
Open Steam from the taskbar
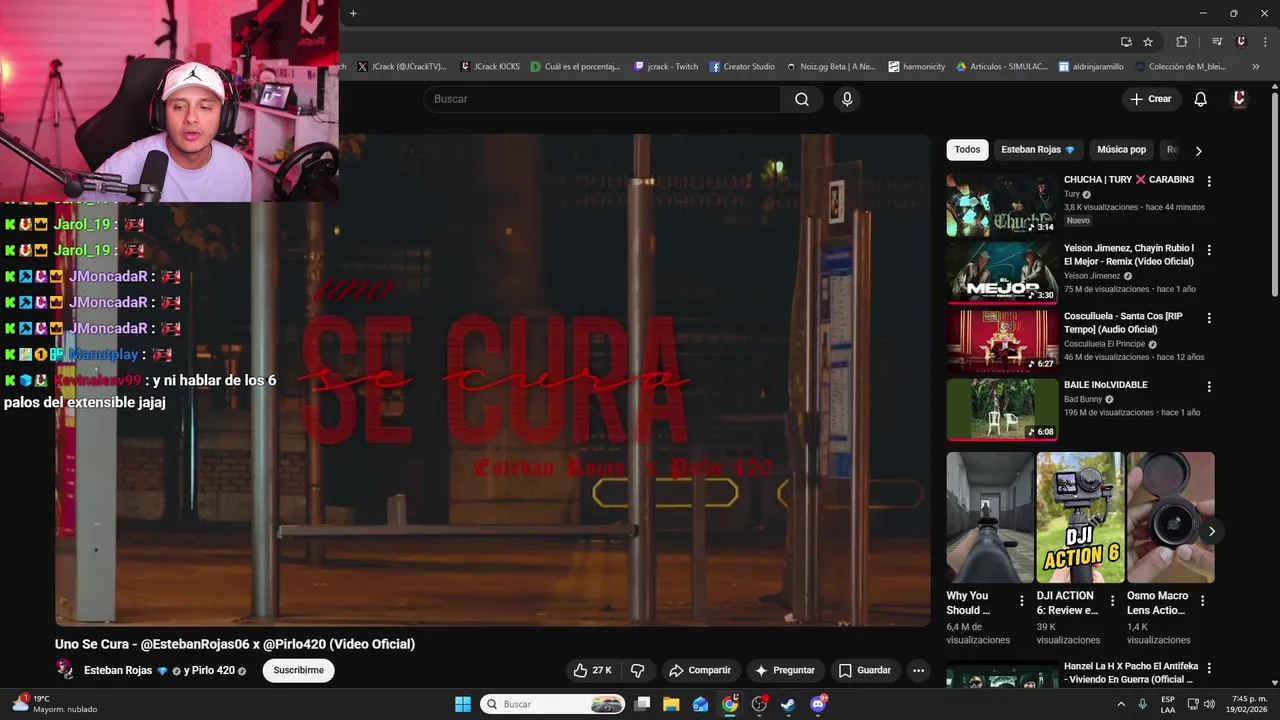[788, 704]
